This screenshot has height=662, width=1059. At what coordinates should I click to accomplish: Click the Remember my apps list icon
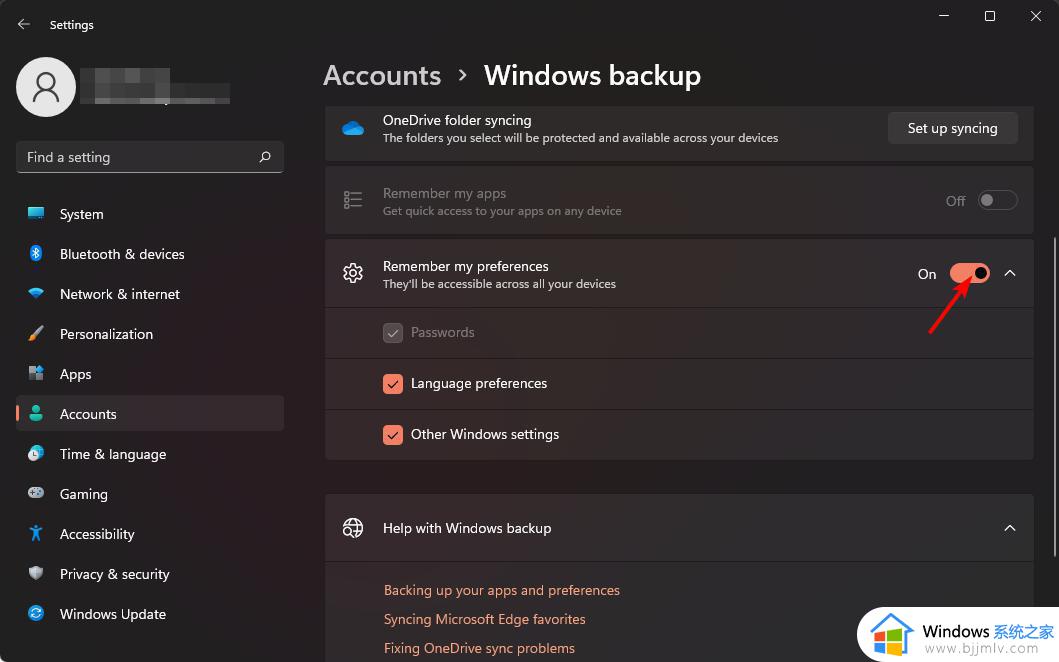353,200
